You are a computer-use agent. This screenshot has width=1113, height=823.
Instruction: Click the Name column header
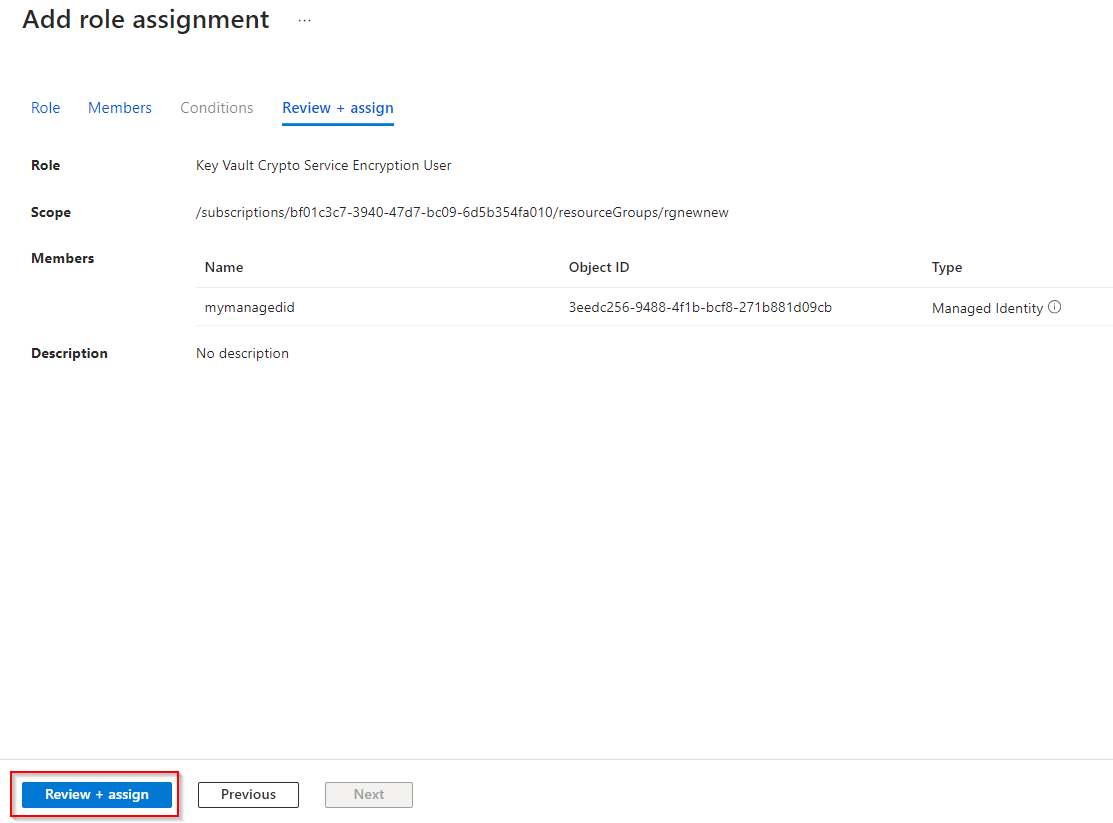[224, 268]
